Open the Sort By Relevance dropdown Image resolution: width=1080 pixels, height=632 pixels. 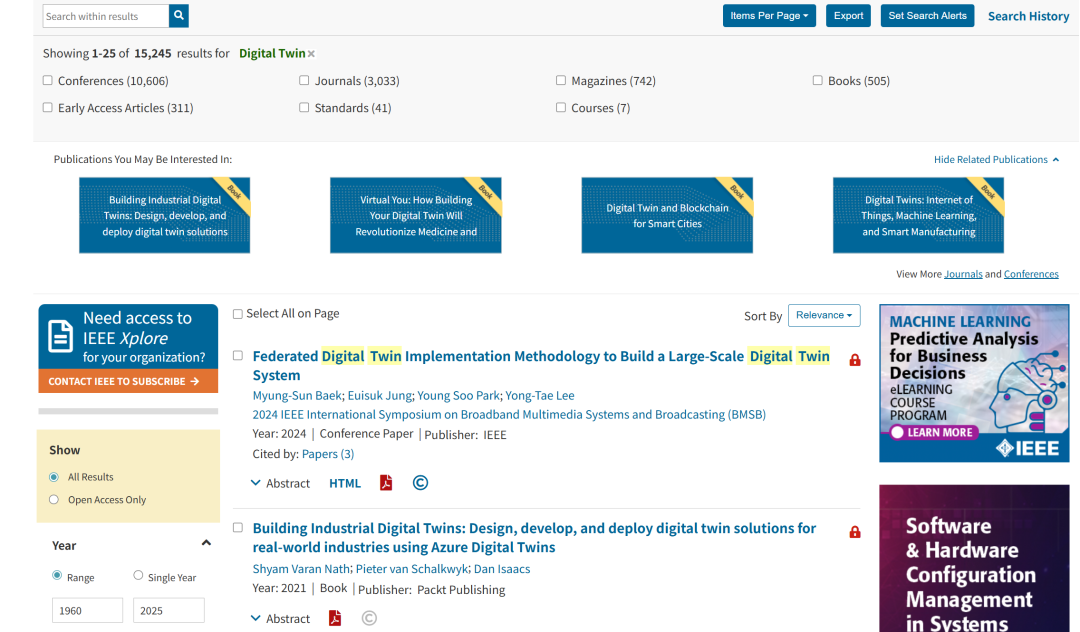(824, 315)
